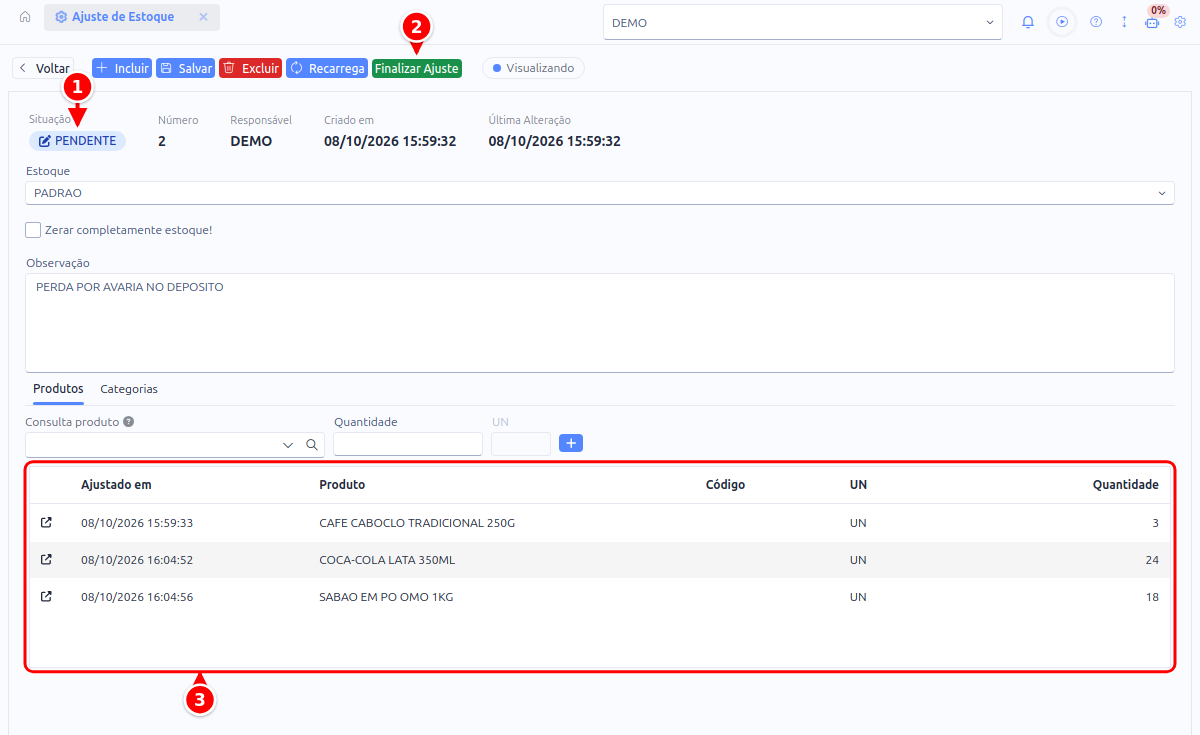Viewport: 1200px width, 735px height.
Task: Click the quantity 24 cell
Action: (1152, 560)
